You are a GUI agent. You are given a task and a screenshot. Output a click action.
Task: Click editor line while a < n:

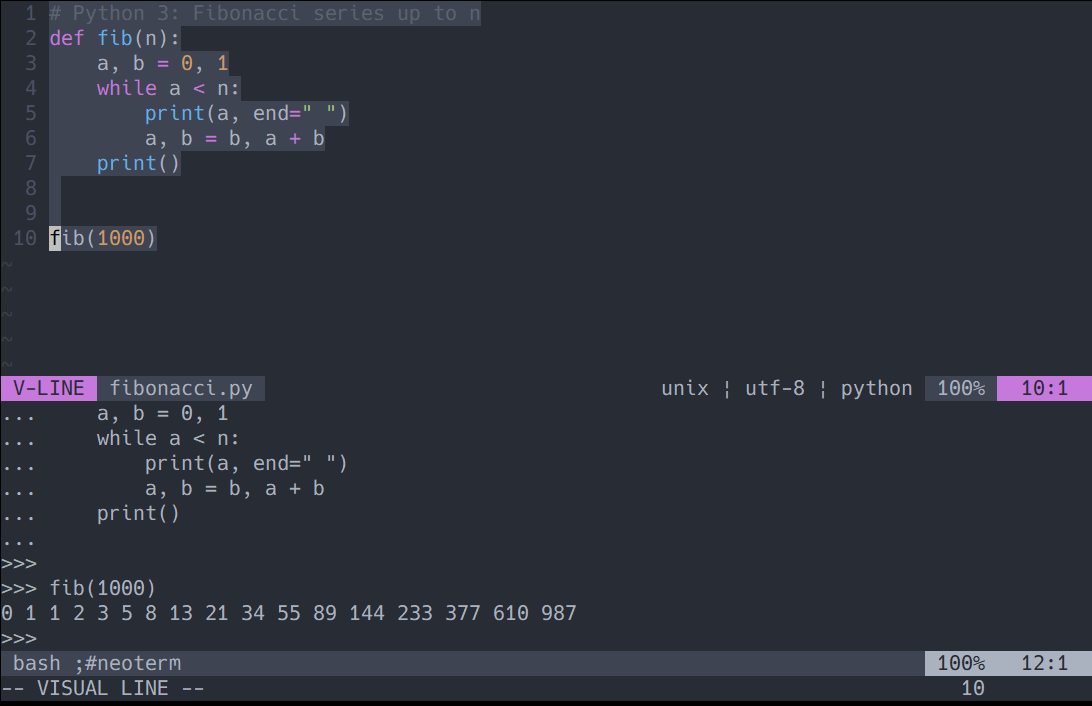[168, 88]
